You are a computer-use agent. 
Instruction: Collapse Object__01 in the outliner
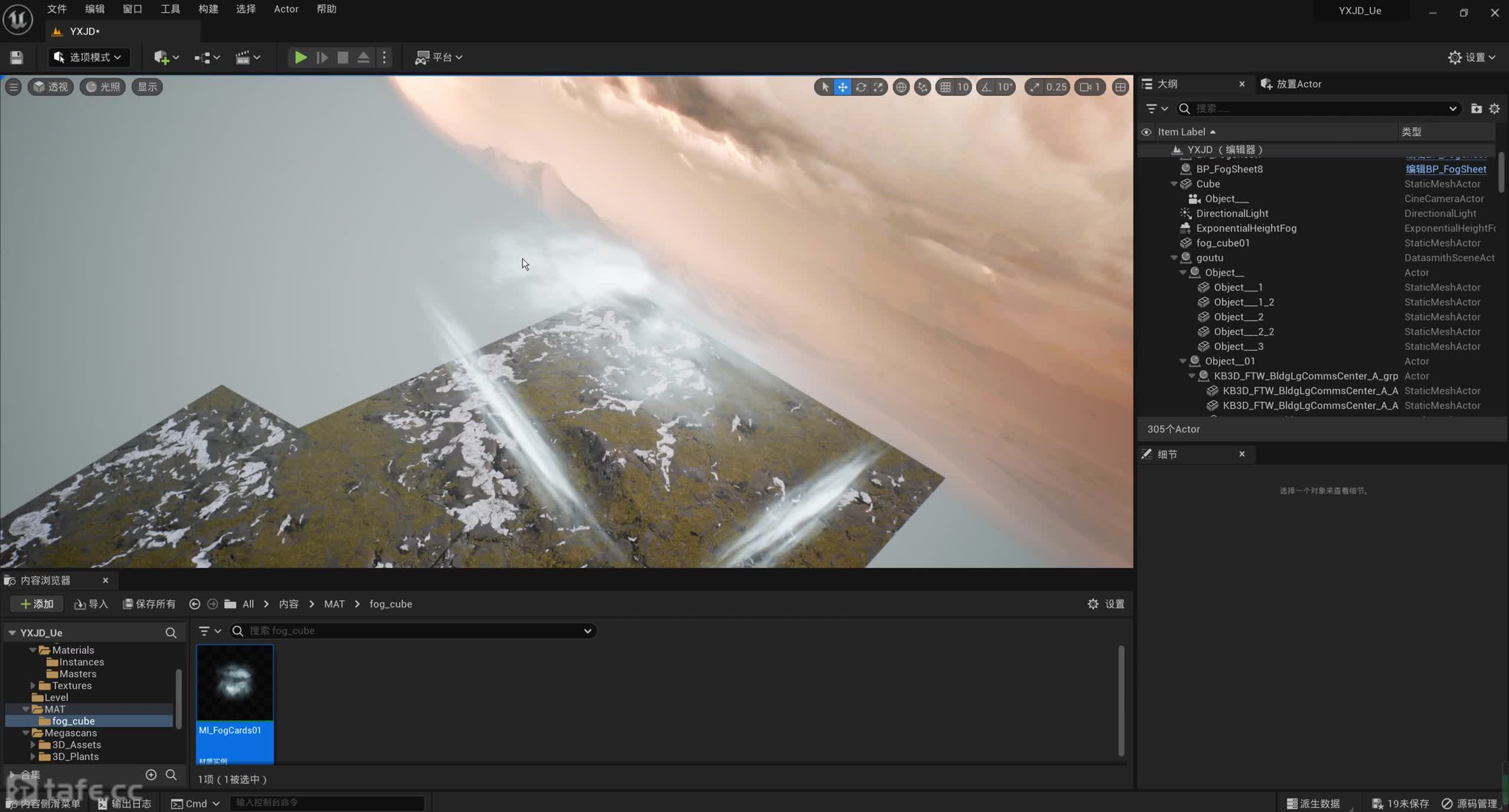point(1182,361)
